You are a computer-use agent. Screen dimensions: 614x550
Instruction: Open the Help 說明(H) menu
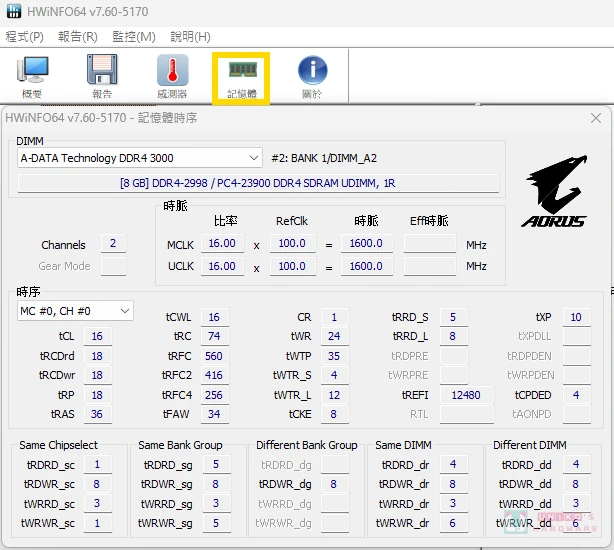coord(190,37)
